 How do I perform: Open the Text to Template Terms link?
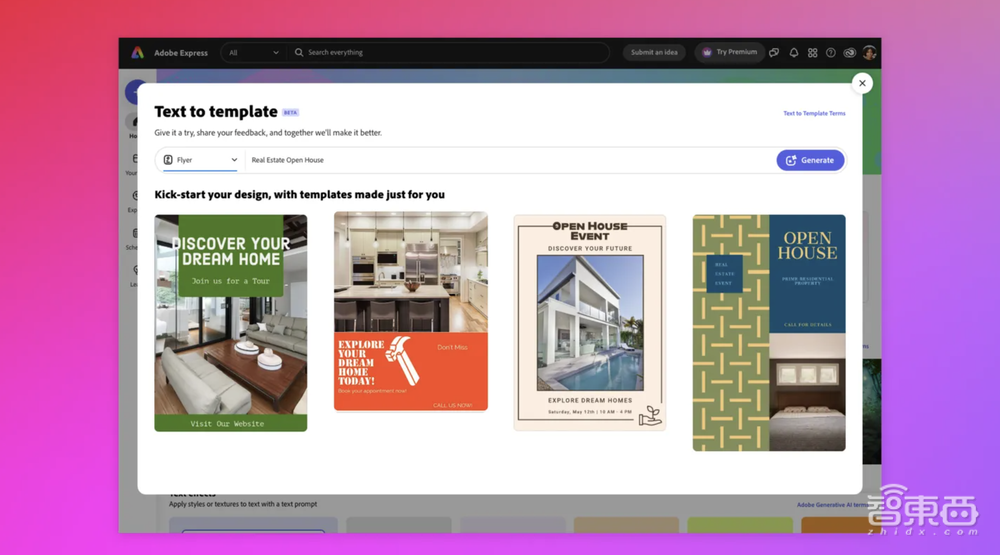814,113
